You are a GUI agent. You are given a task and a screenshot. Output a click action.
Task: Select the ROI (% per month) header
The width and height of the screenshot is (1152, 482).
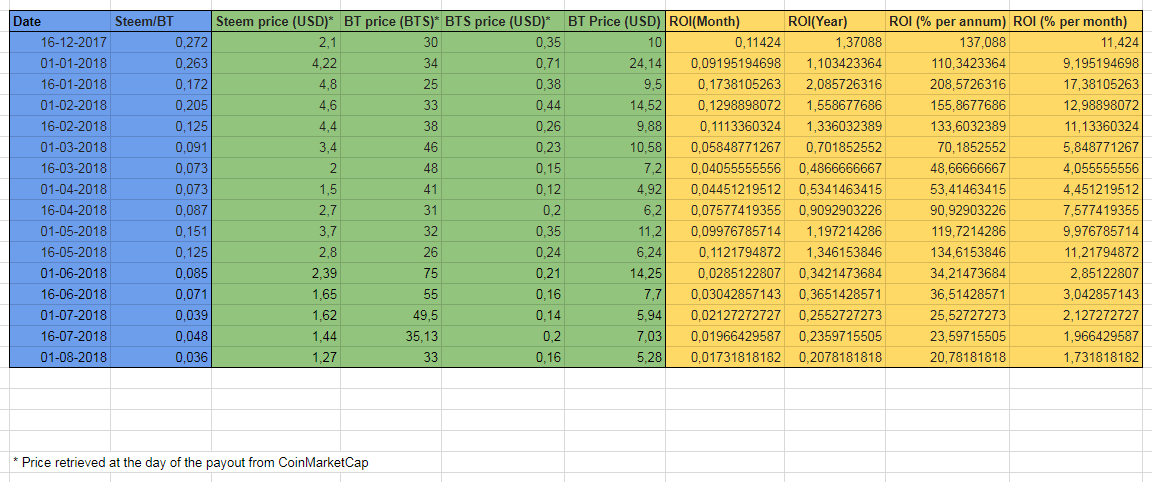[1076, 22]
